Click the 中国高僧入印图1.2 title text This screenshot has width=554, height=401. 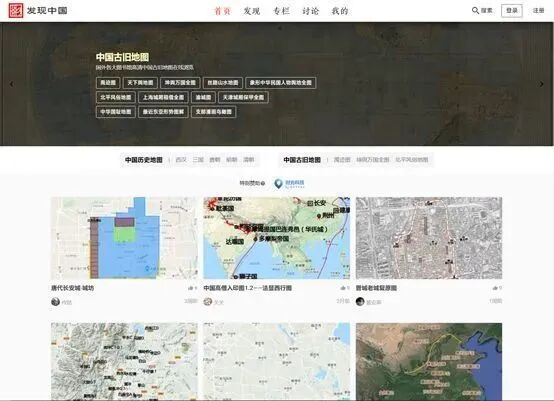(x=248, y=288)
